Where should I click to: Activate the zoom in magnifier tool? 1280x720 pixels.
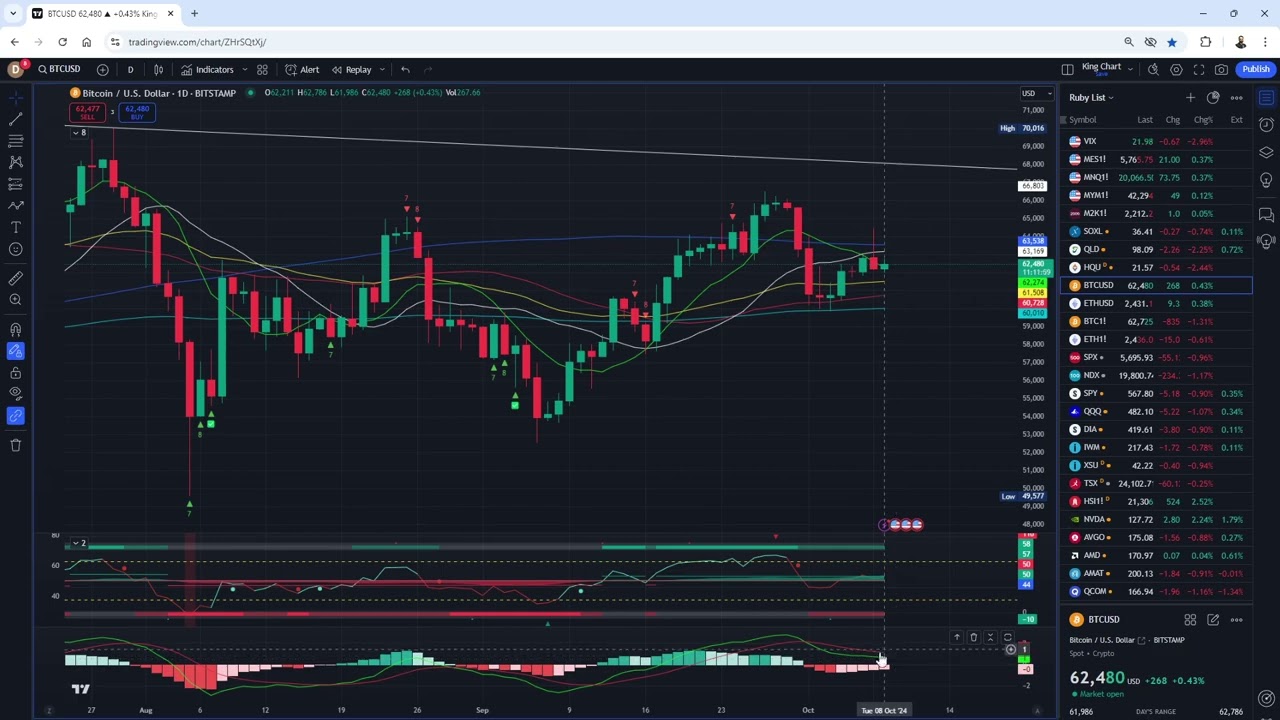coord(16,300)
